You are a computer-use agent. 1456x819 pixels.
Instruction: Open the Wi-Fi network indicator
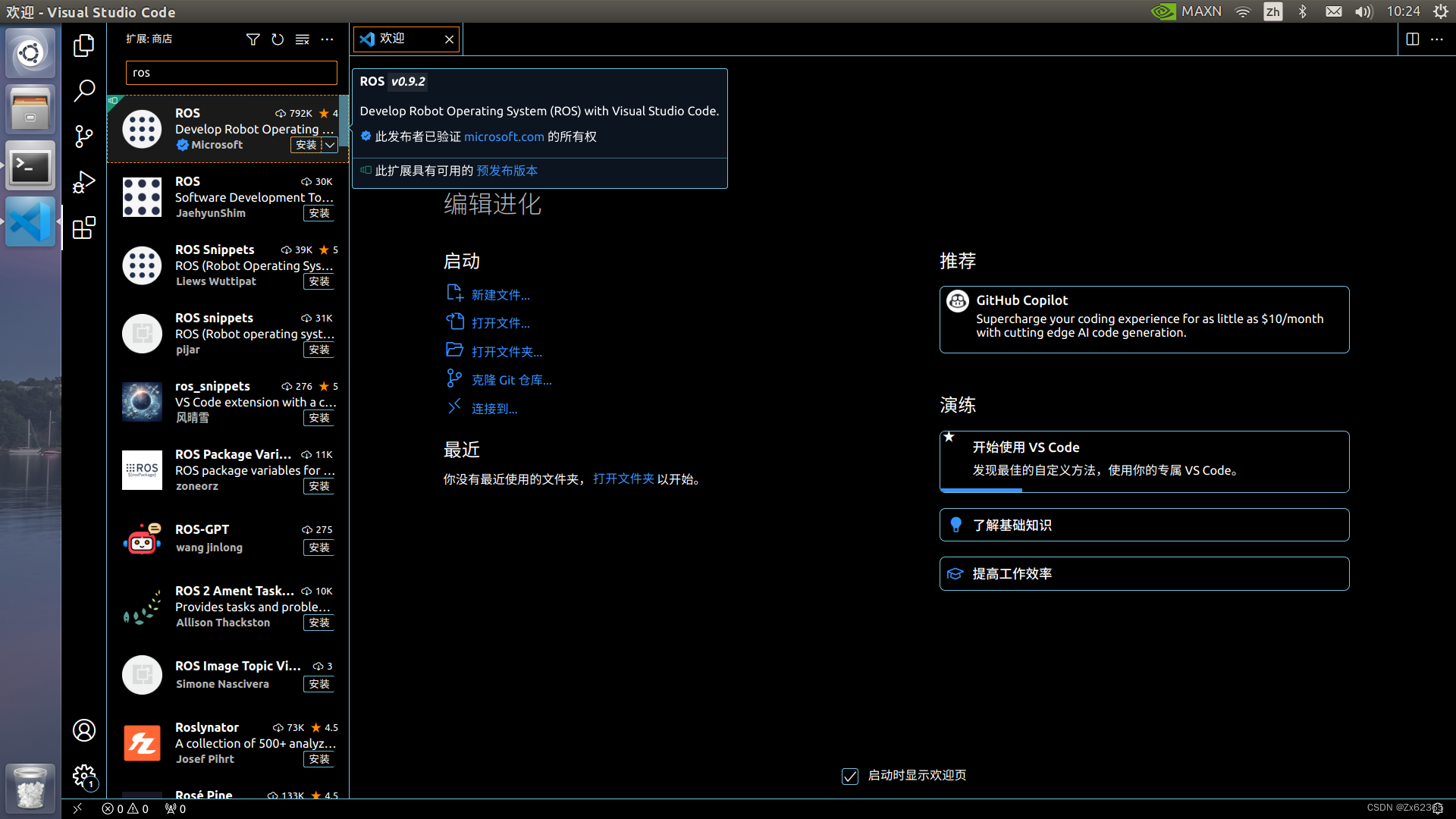coord(1242,11)
